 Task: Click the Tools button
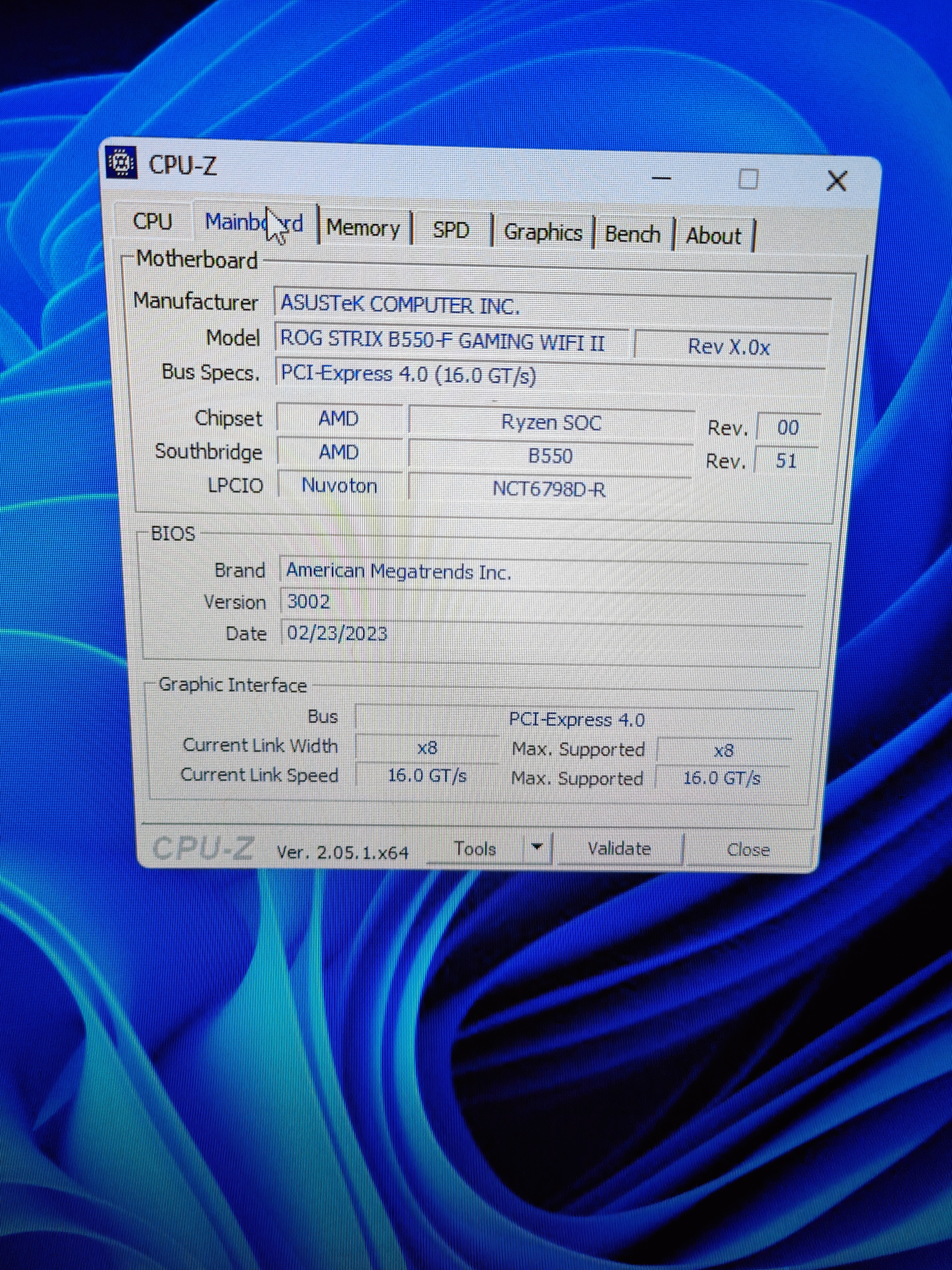474,849
